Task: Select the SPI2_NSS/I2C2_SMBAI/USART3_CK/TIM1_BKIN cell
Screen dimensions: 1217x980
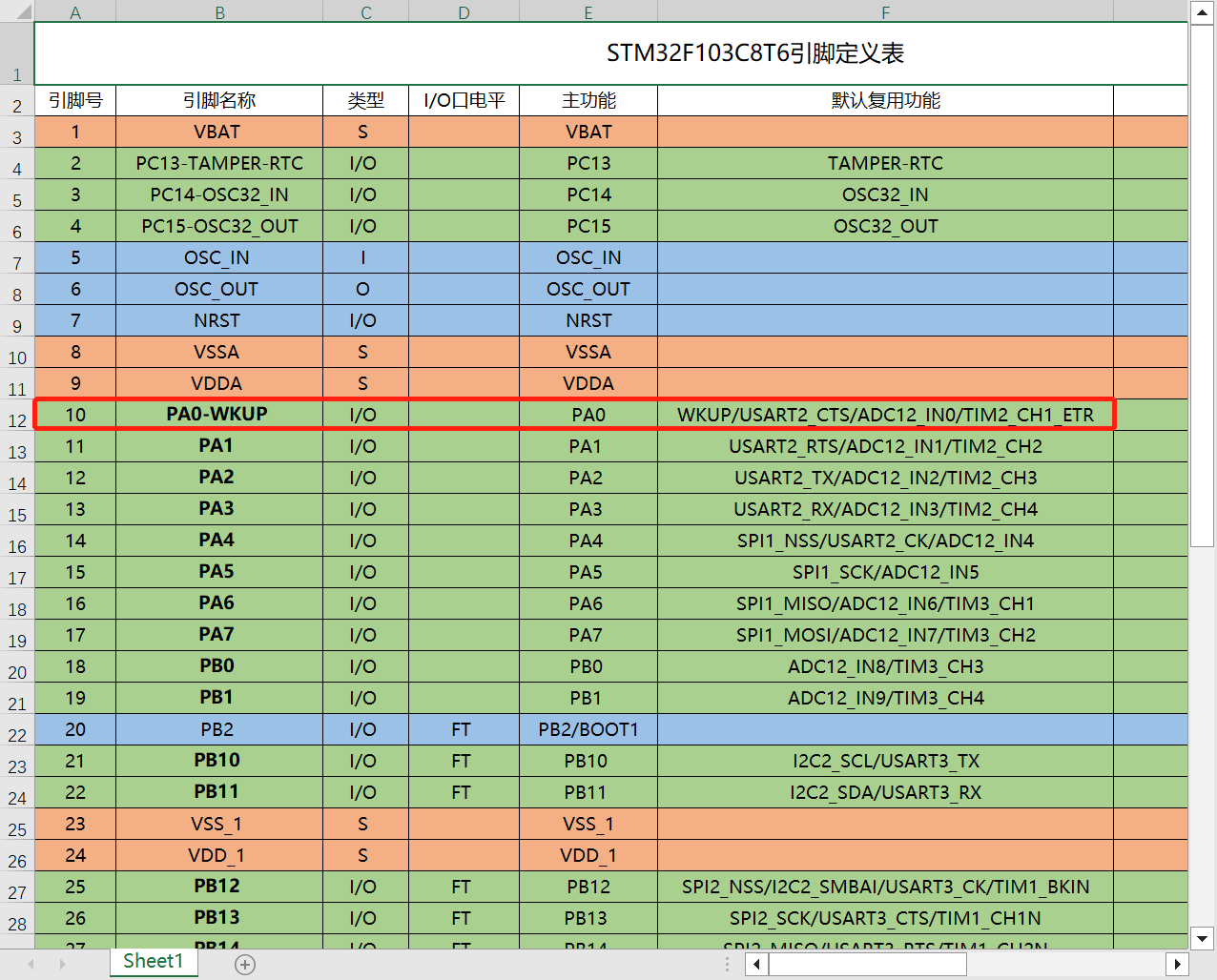Action: [x=885, y=887]
